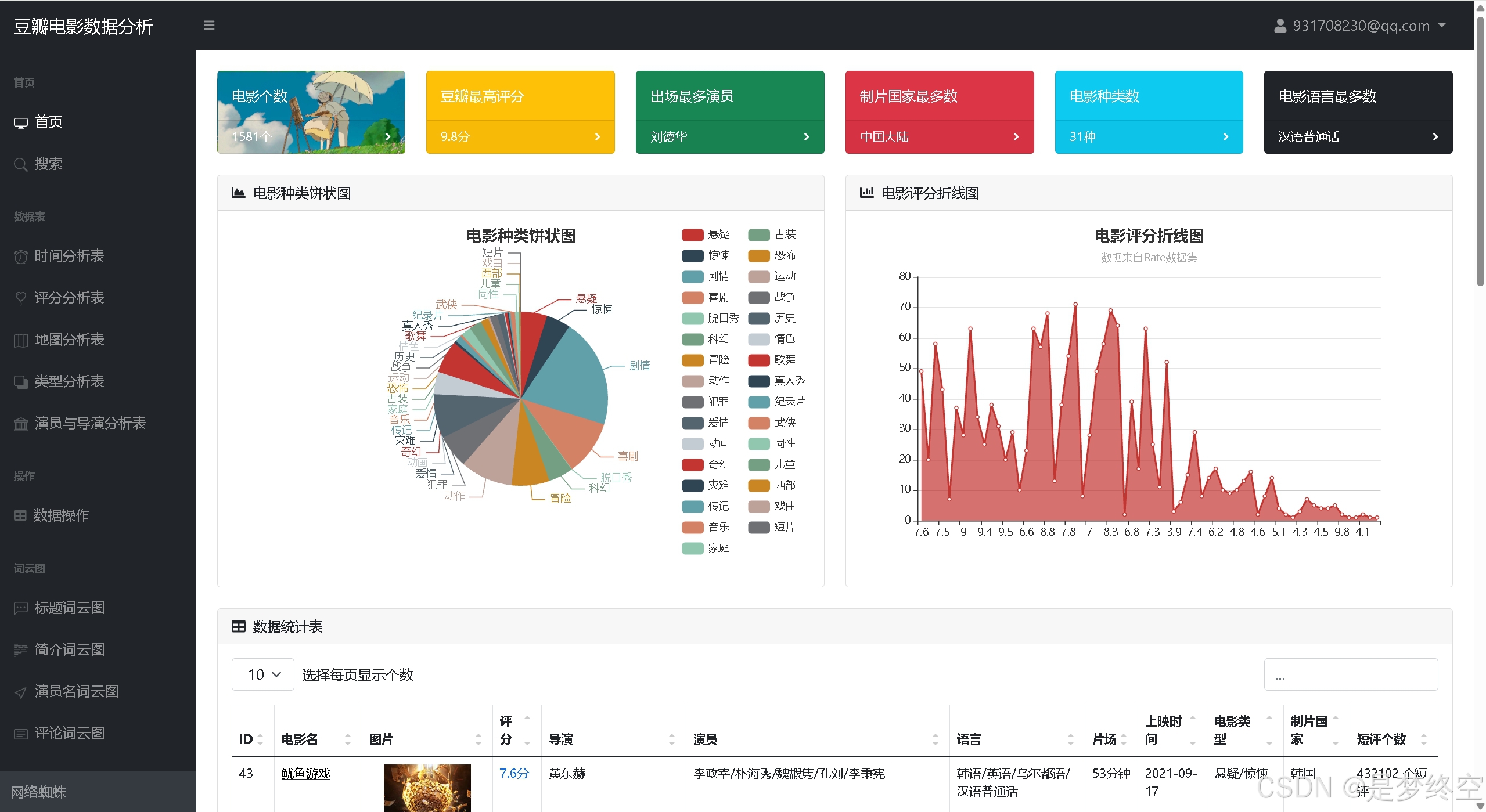Open the 鱿鱼游戏 movie link
This screenshot has width=1486, height=812.
[x=305, y=773]
